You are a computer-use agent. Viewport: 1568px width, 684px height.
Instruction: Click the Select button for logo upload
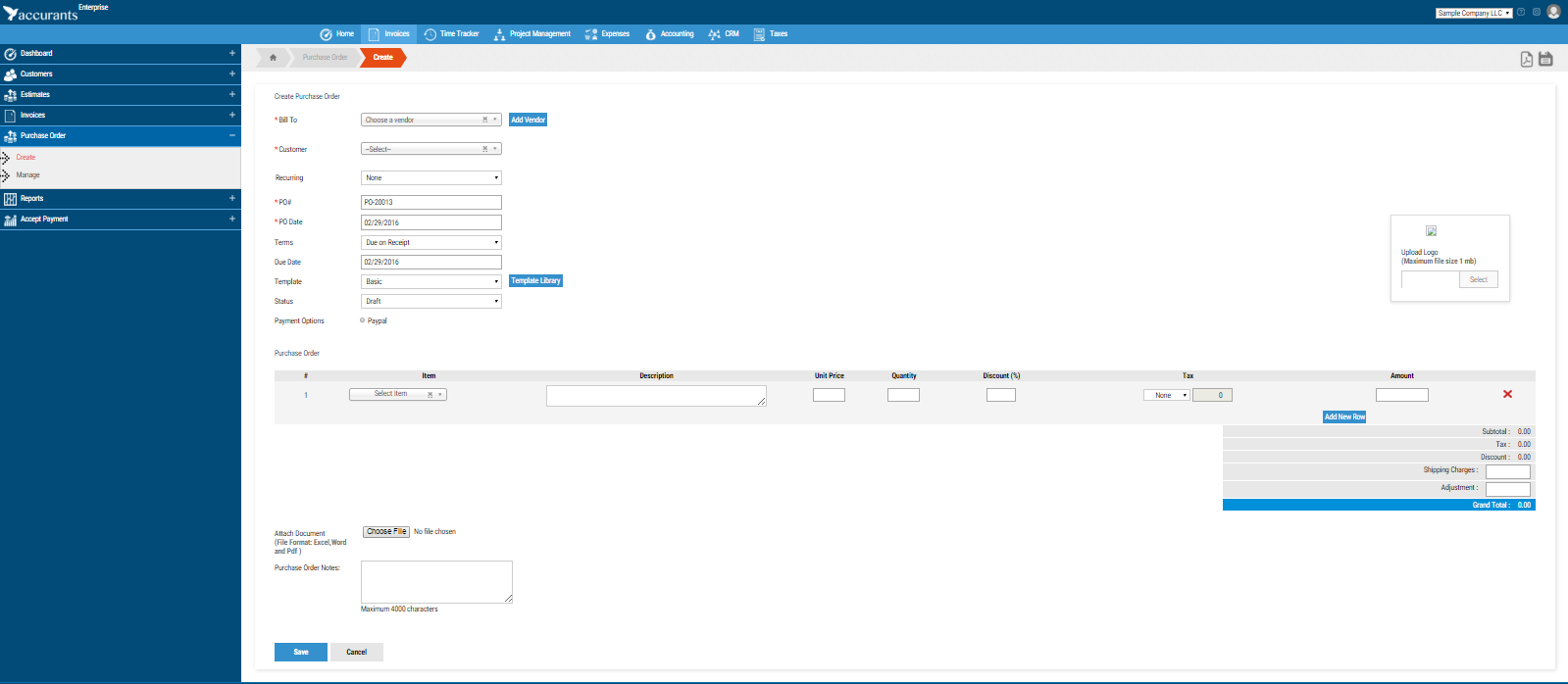(x=1479, y=279)
